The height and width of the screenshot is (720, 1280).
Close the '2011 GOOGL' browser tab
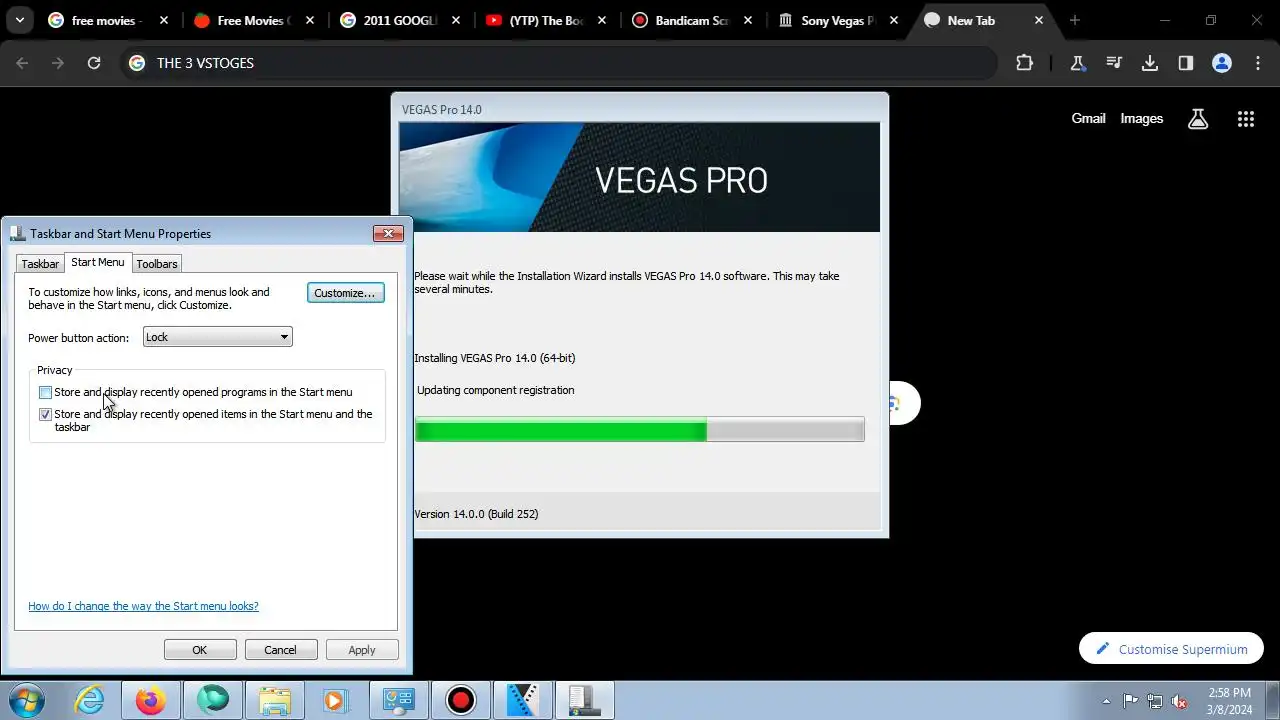click(455, 20)
